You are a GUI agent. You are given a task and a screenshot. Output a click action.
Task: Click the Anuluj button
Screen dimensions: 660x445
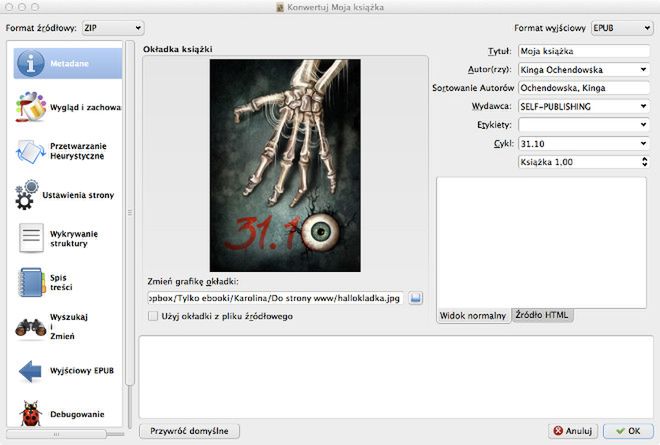pyautogui.click(x=573, y=431)
